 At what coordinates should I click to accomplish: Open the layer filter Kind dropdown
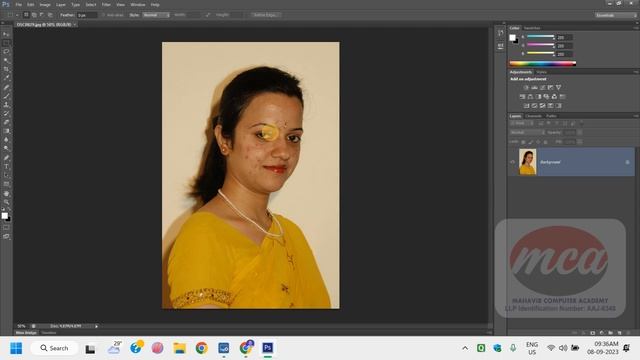click(x=521, y=123)
